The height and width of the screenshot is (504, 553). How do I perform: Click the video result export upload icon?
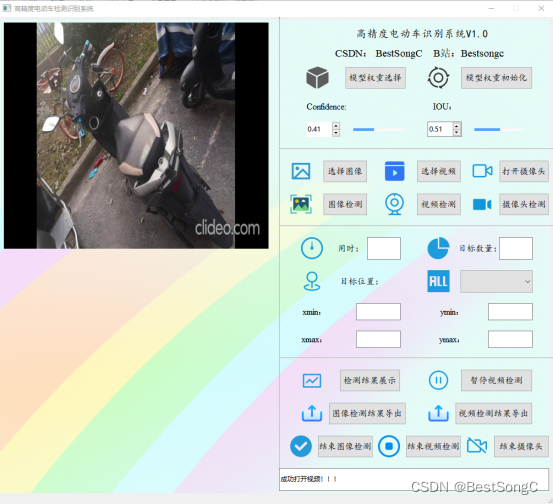[x=438, y=413]
